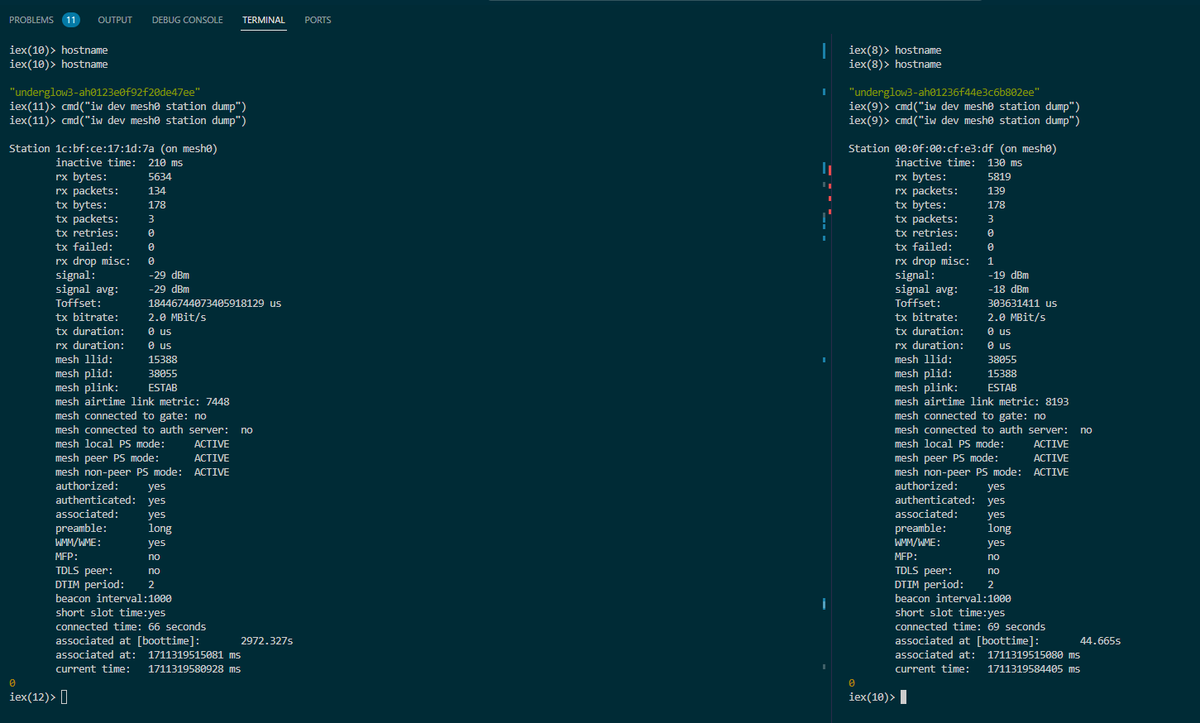Image resolution: width=1200 pixels, height=723 pixels.
Task: Click the signal avg value -18 dBm
Action: point(1007,289)
